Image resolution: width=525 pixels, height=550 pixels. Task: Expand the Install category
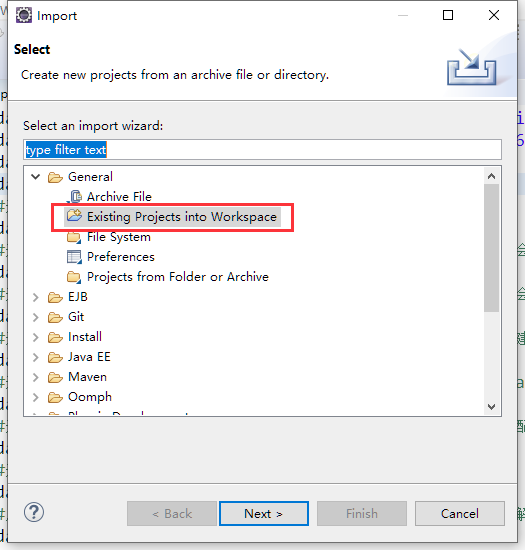(x=35, y=337)
